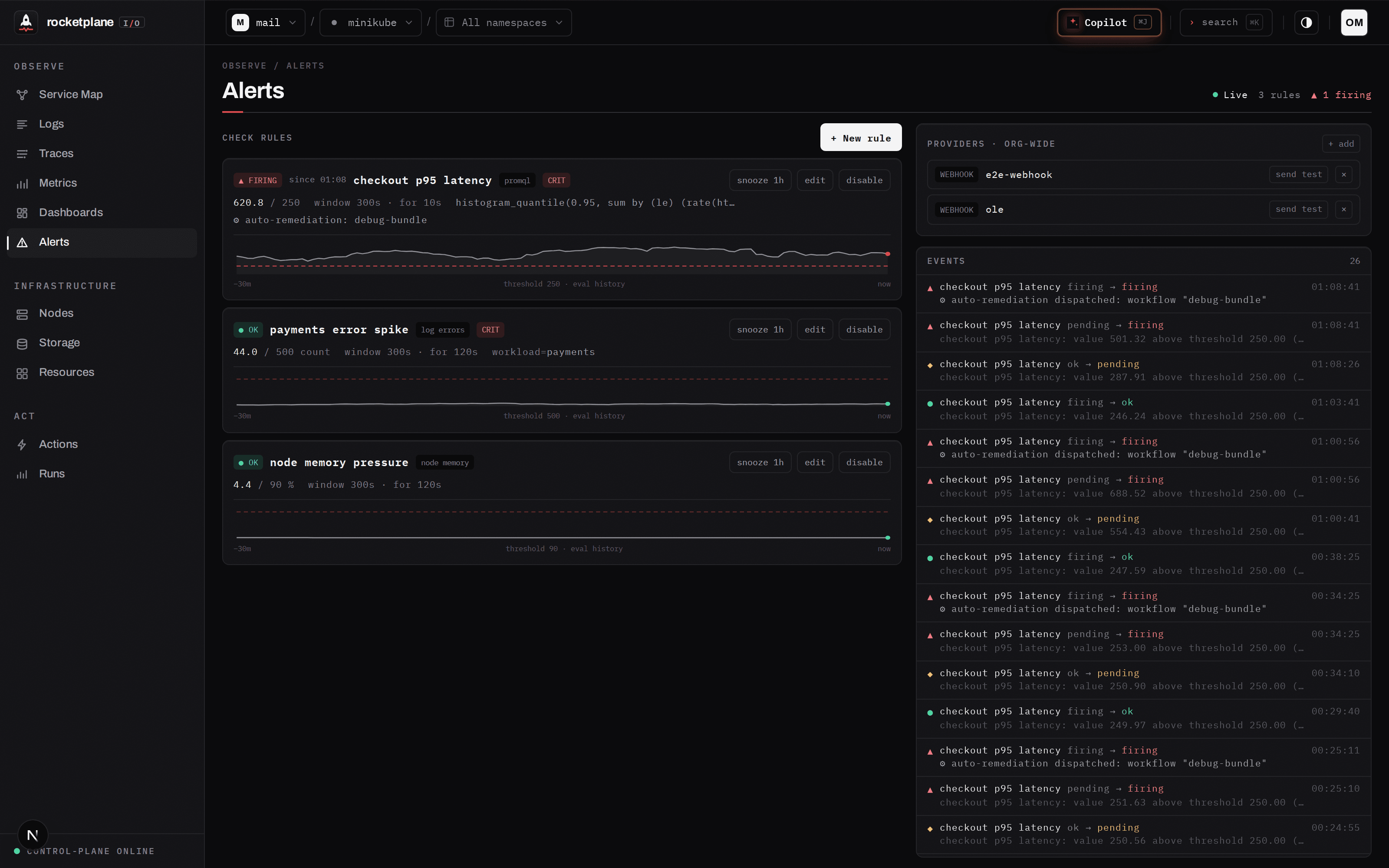Click the I/O badge beside rocketplane
Viewport: 1389px width, 868px height.
(x=132, y=23)
